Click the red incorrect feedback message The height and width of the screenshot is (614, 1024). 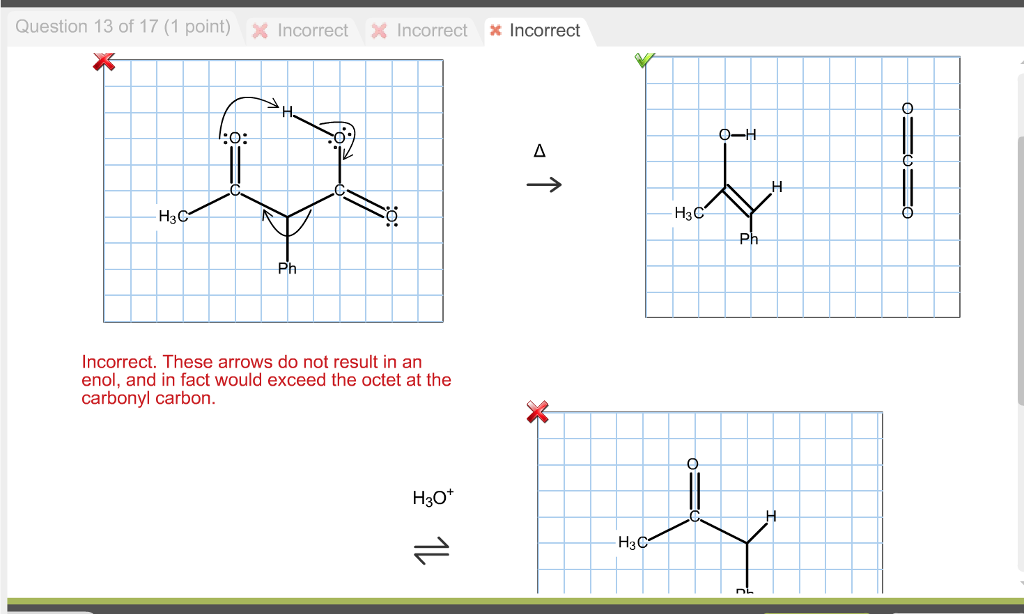(266, 380)
